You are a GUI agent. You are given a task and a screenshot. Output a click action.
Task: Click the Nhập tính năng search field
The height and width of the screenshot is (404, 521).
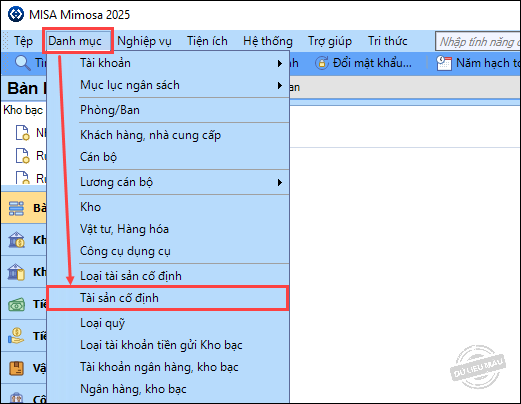click(x=478, y=42)
